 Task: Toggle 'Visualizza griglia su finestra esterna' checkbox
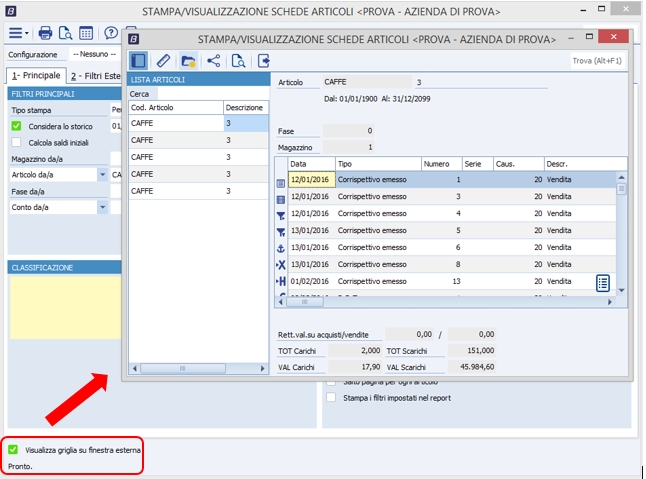click(13, 450)
